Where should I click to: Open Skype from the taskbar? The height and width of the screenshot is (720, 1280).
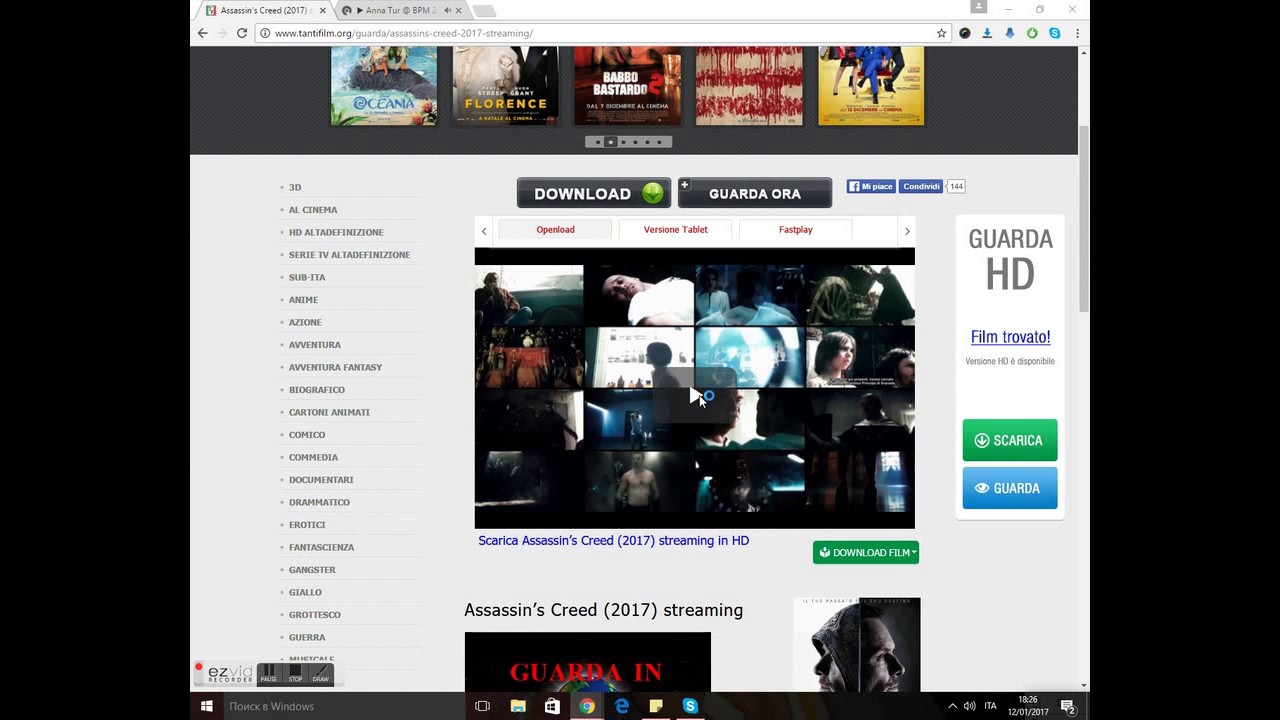tap(690, 706)
